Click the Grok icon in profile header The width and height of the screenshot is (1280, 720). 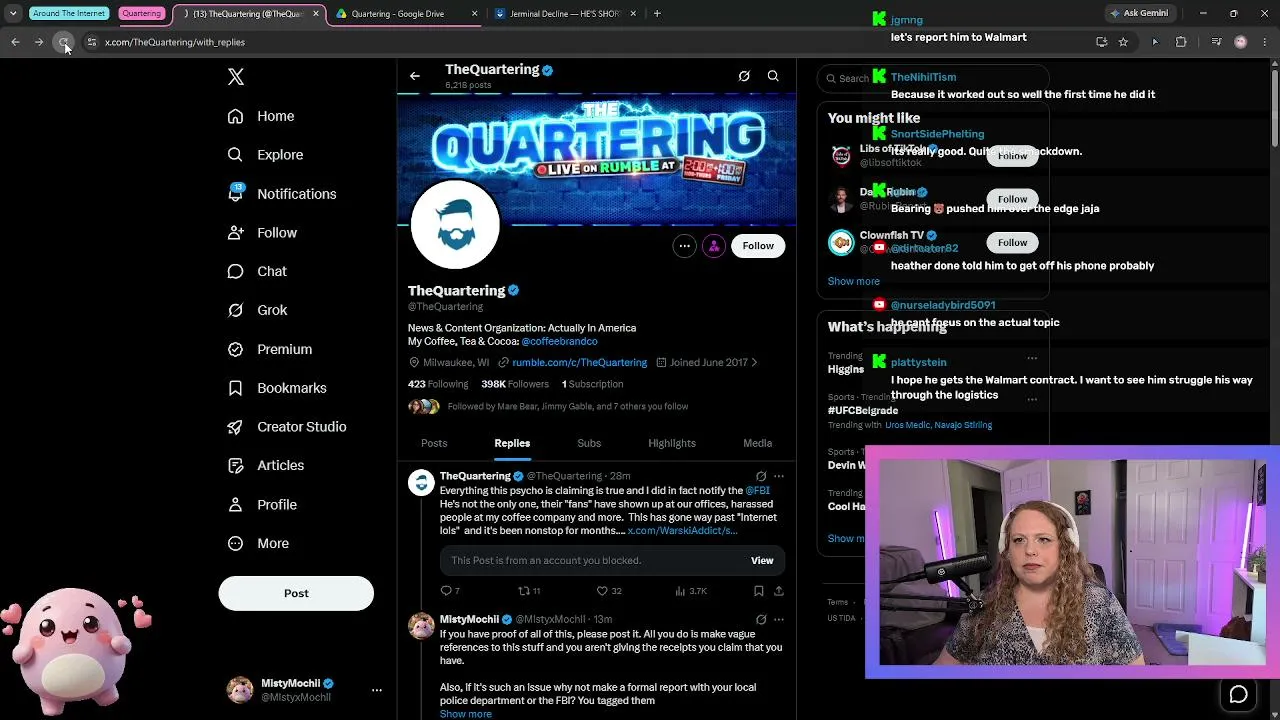(744, 76)
